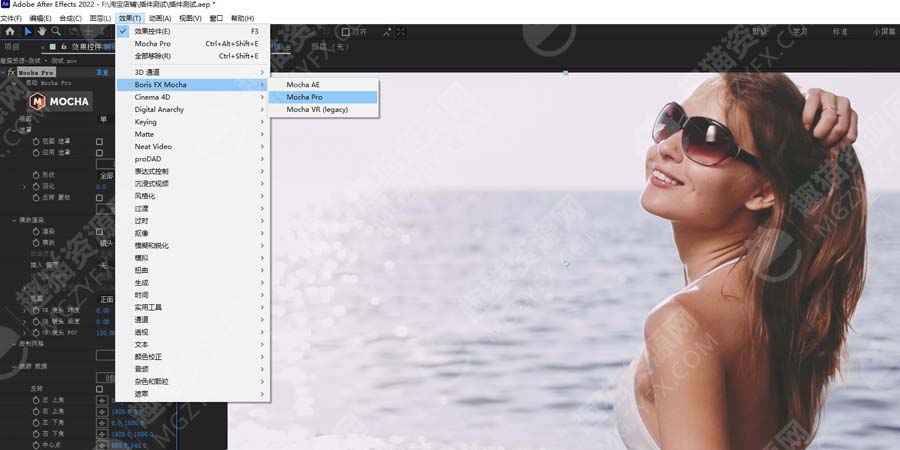Viewport: 900px width, 450px height.
Task: Click the snapping options icon beside 对齐
Action: pyautogui.click(x=387, y=32)
